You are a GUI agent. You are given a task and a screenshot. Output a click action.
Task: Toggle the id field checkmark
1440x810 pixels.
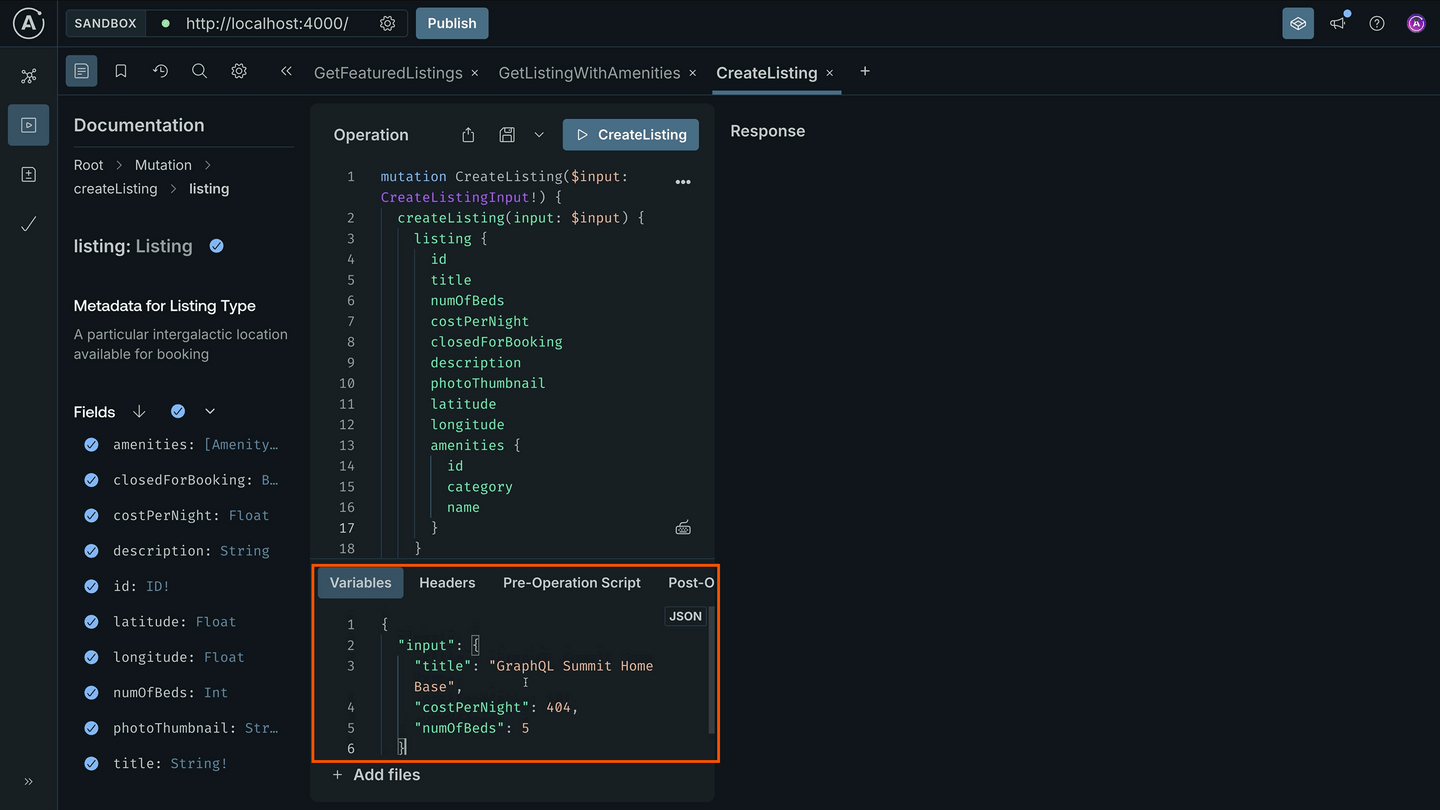tap(91, 586)
